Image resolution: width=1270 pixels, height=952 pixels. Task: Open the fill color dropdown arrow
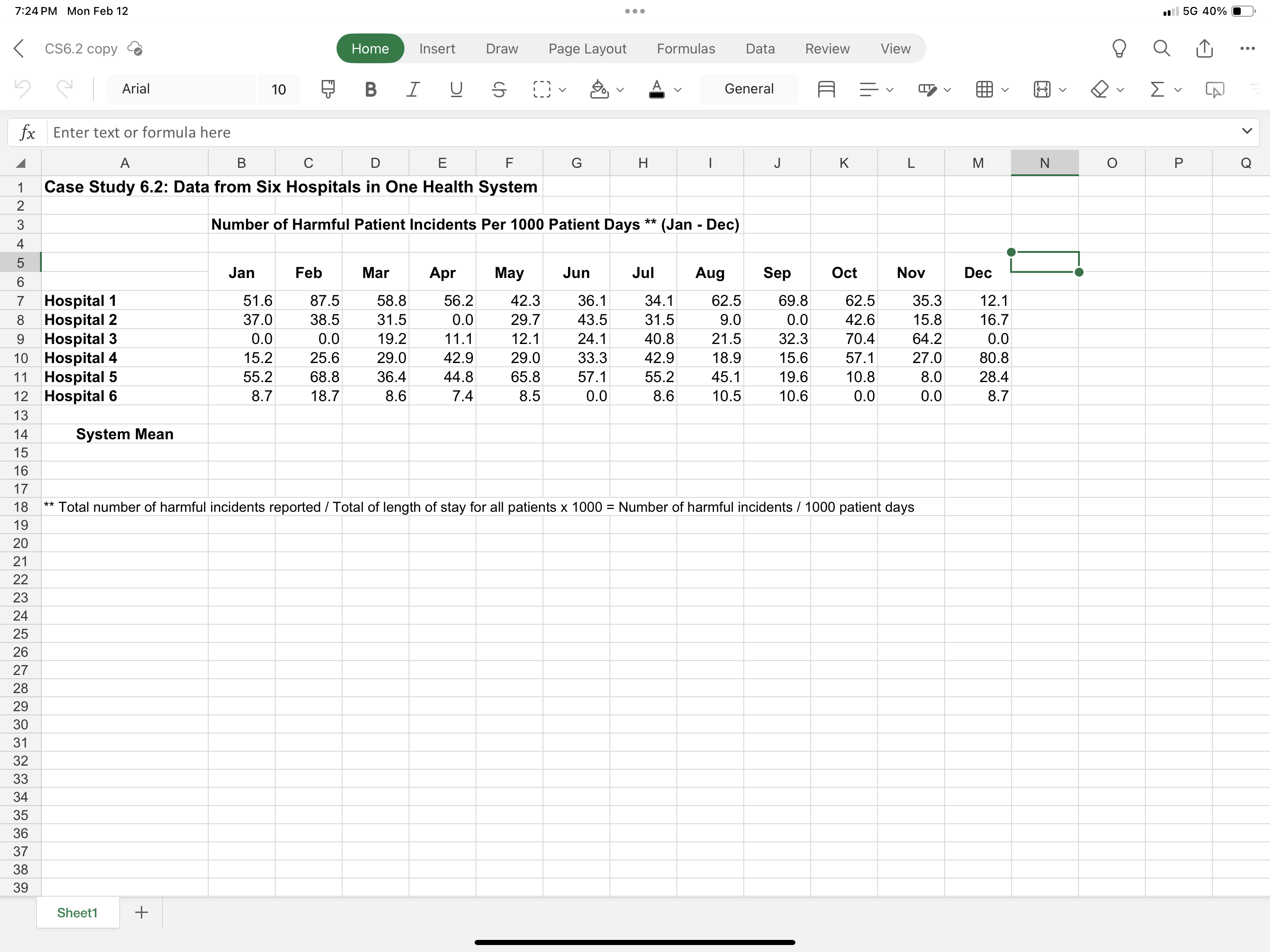pyautogui.click(x=620, y=90)
